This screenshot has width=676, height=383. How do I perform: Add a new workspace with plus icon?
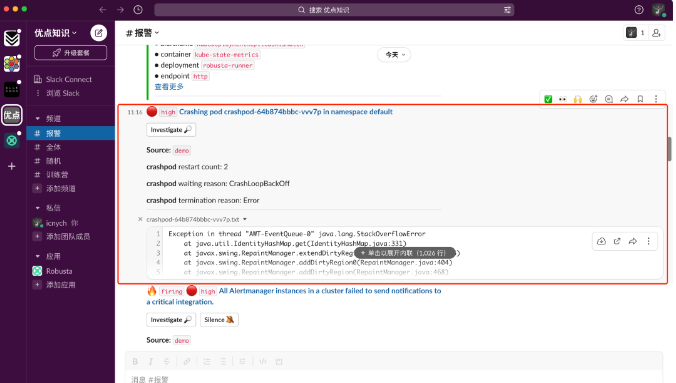tap(12, 166)
